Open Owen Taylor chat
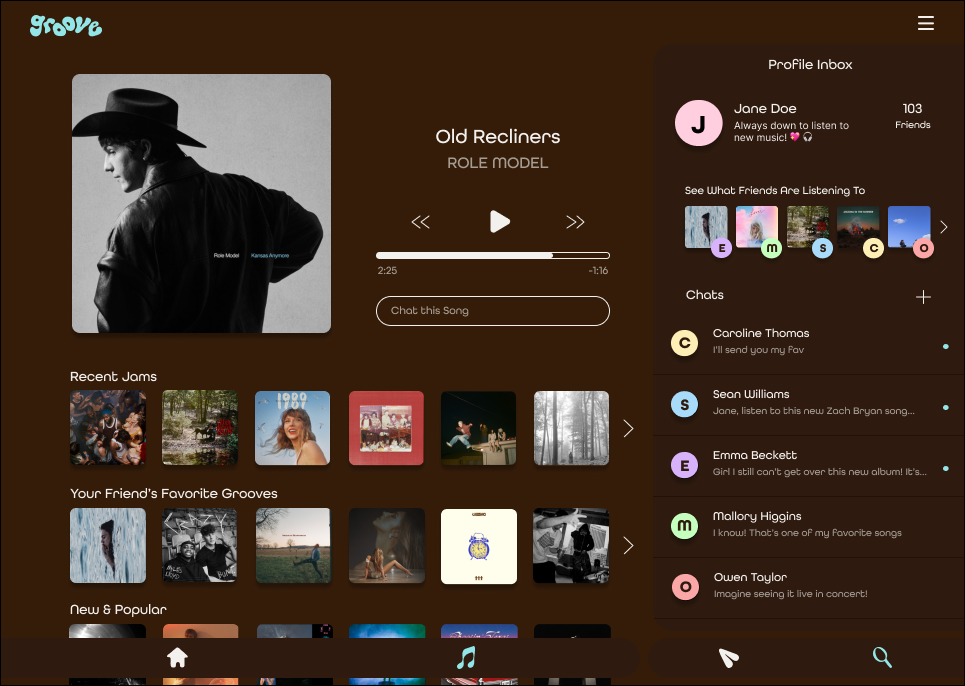Viewport: 965px width, 686px height. (809, 587)
